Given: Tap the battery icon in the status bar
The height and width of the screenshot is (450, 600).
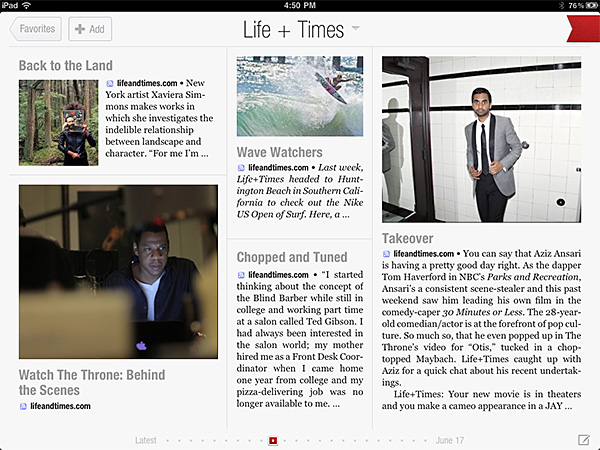Looking at the screenshot, I should pyautogui.click(x=592, y=5).
